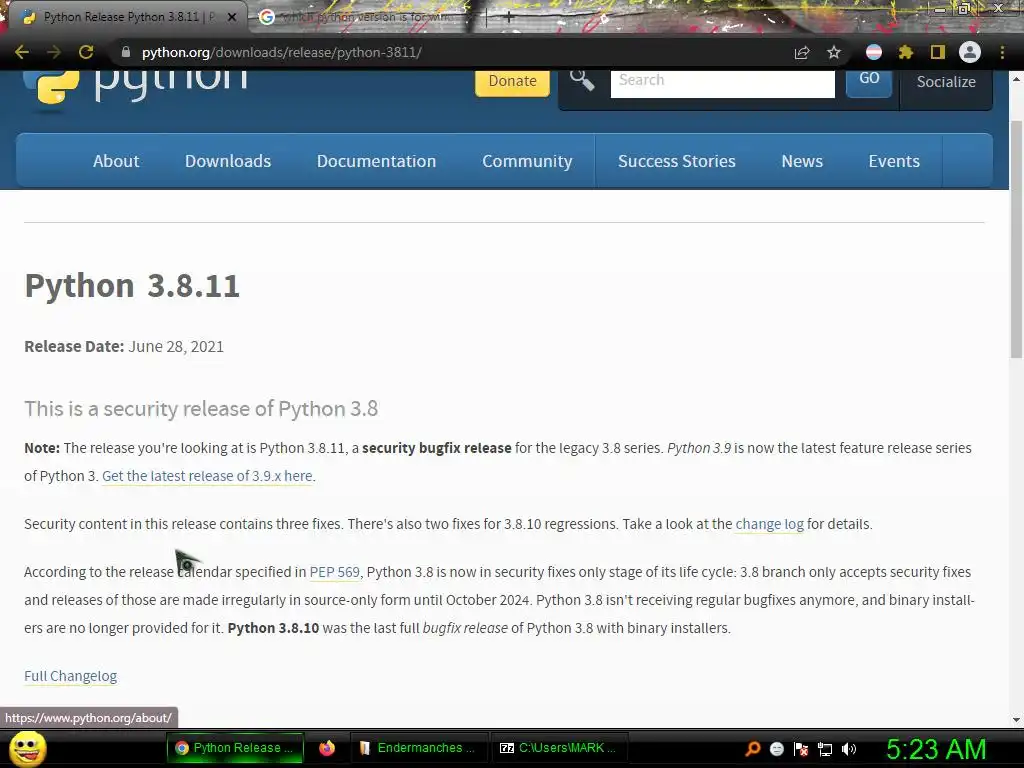
Task: Click into the site Search field
Action: (722, 82)
